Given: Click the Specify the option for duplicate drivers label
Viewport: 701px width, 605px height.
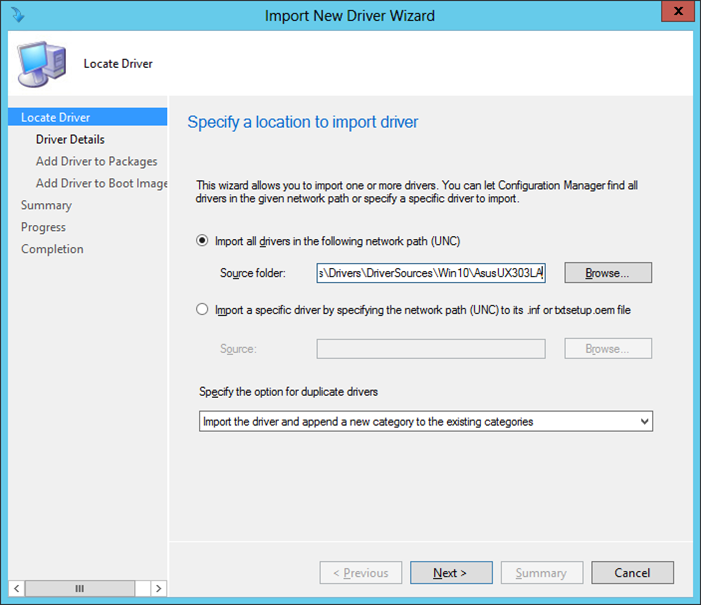Looking at the screenshot, I should [x=288, y=392].
